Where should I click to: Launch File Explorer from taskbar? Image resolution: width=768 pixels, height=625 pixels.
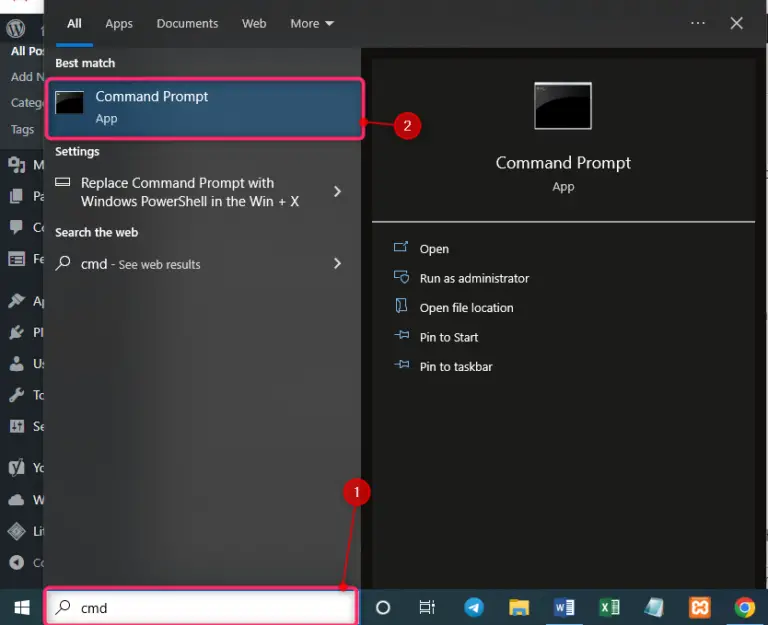coord(518,607)
